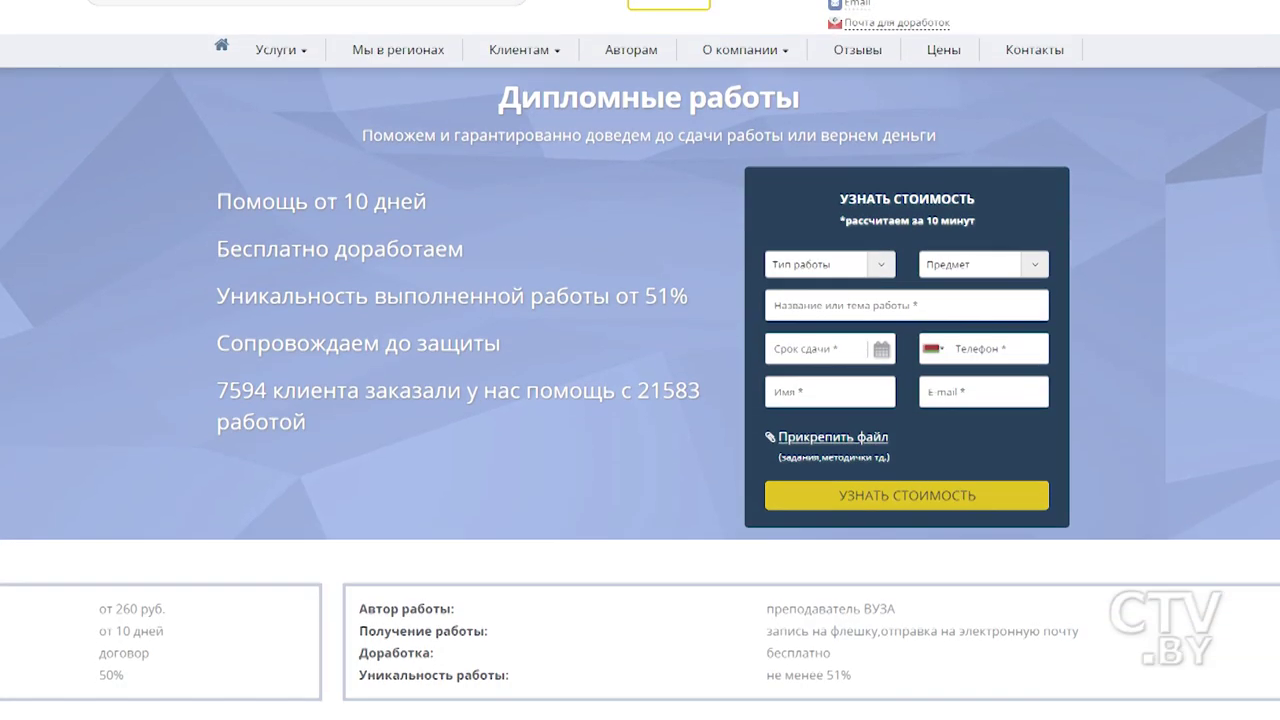Screen dimensions: 1280x720
Task: Focus the Срок сдачи field
Action: 830,349
